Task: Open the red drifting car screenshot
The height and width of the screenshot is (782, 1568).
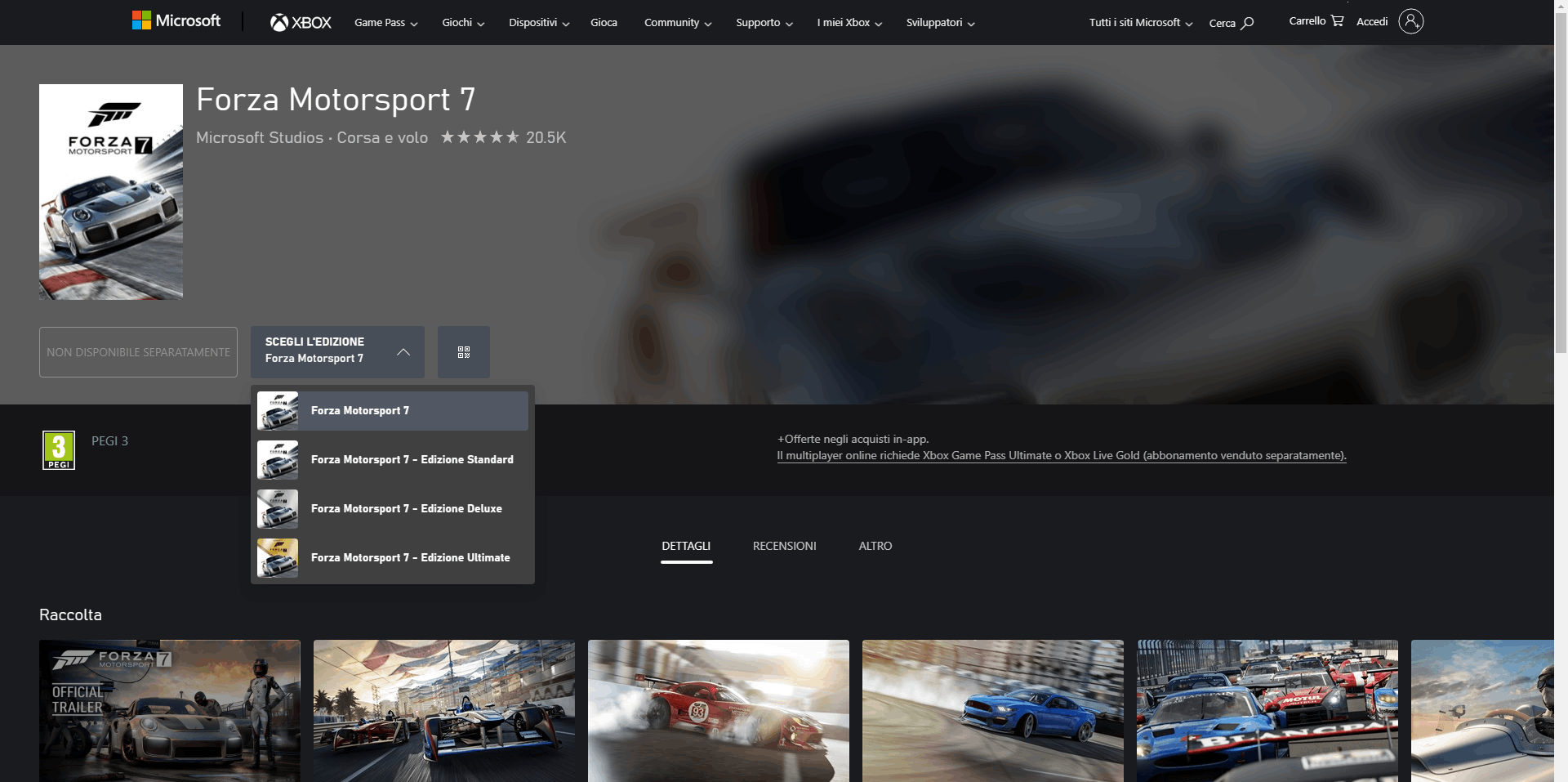Action: [x=719, y=711]
